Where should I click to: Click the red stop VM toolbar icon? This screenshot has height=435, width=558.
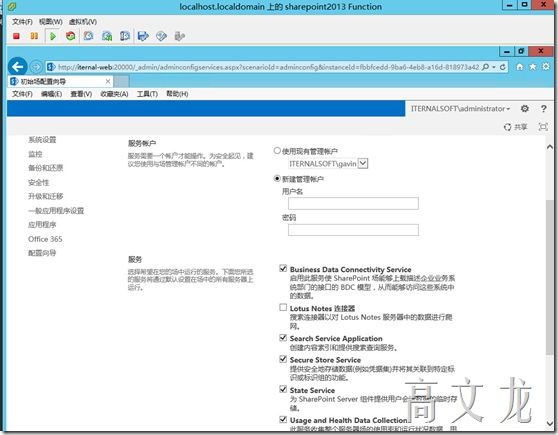[x=16, y=36]
